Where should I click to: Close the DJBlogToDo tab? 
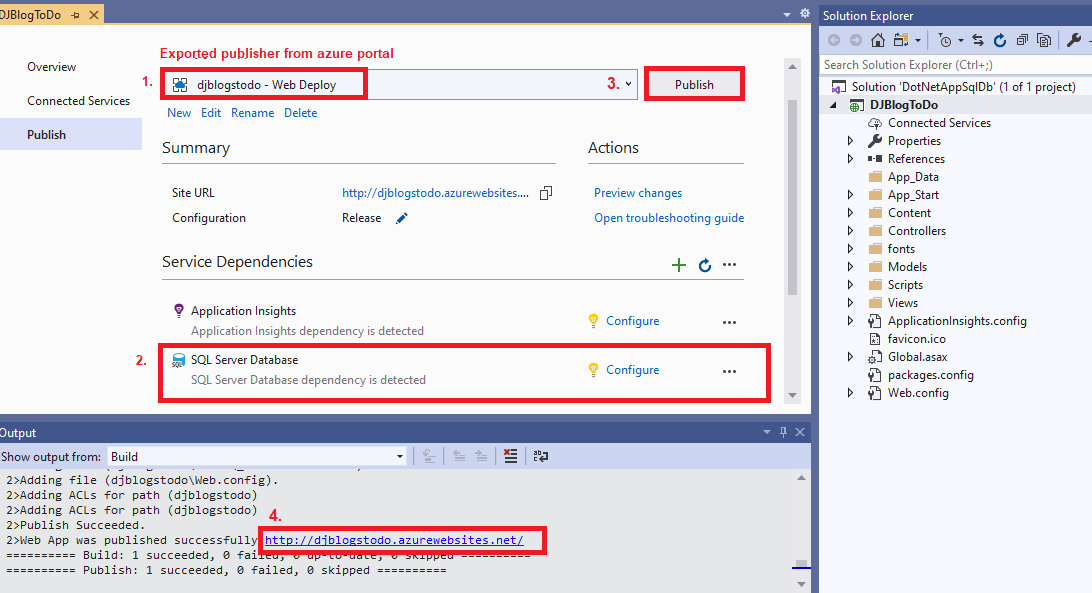[x=94, y=15]
